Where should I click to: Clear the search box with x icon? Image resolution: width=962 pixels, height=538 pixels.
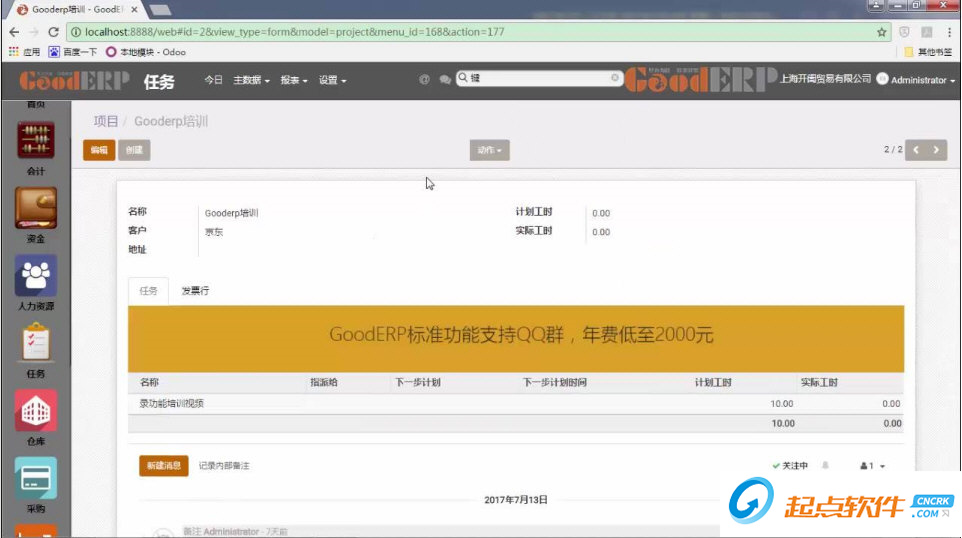pyautogui.click(x=615, y=78)
